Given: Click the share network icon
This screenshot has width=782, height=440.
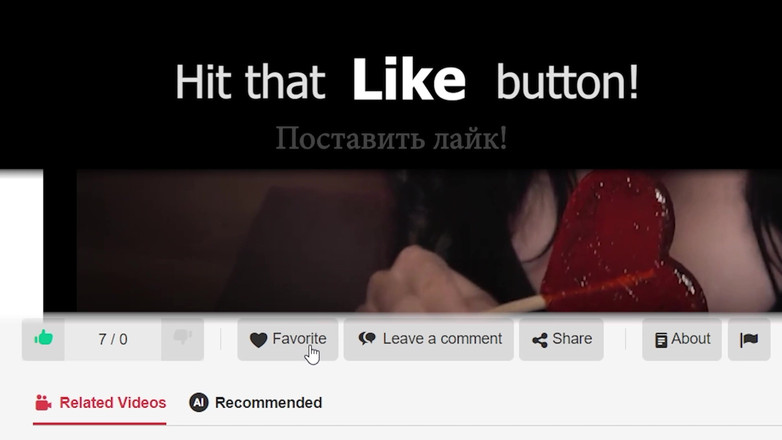Looking at the screenshot, I should point(540,340).
